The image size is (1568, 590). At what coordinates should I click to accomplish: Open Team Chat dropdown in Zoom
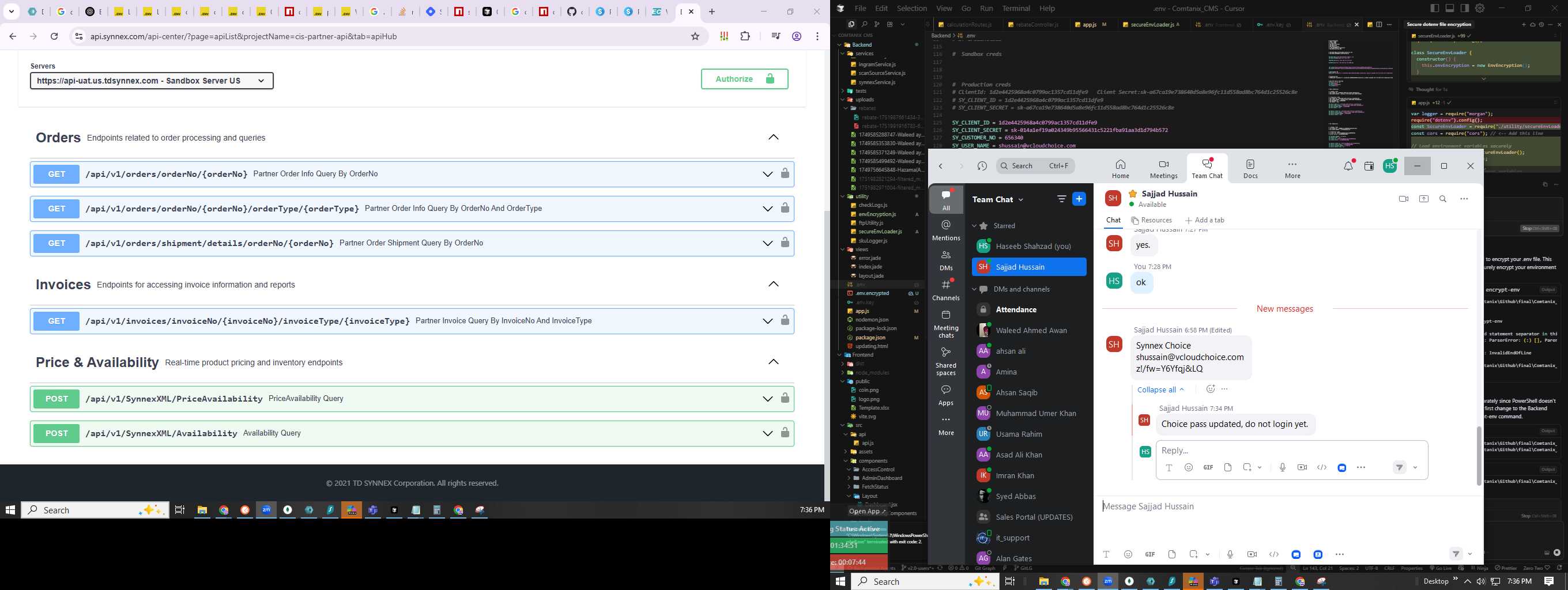(998, 199)
